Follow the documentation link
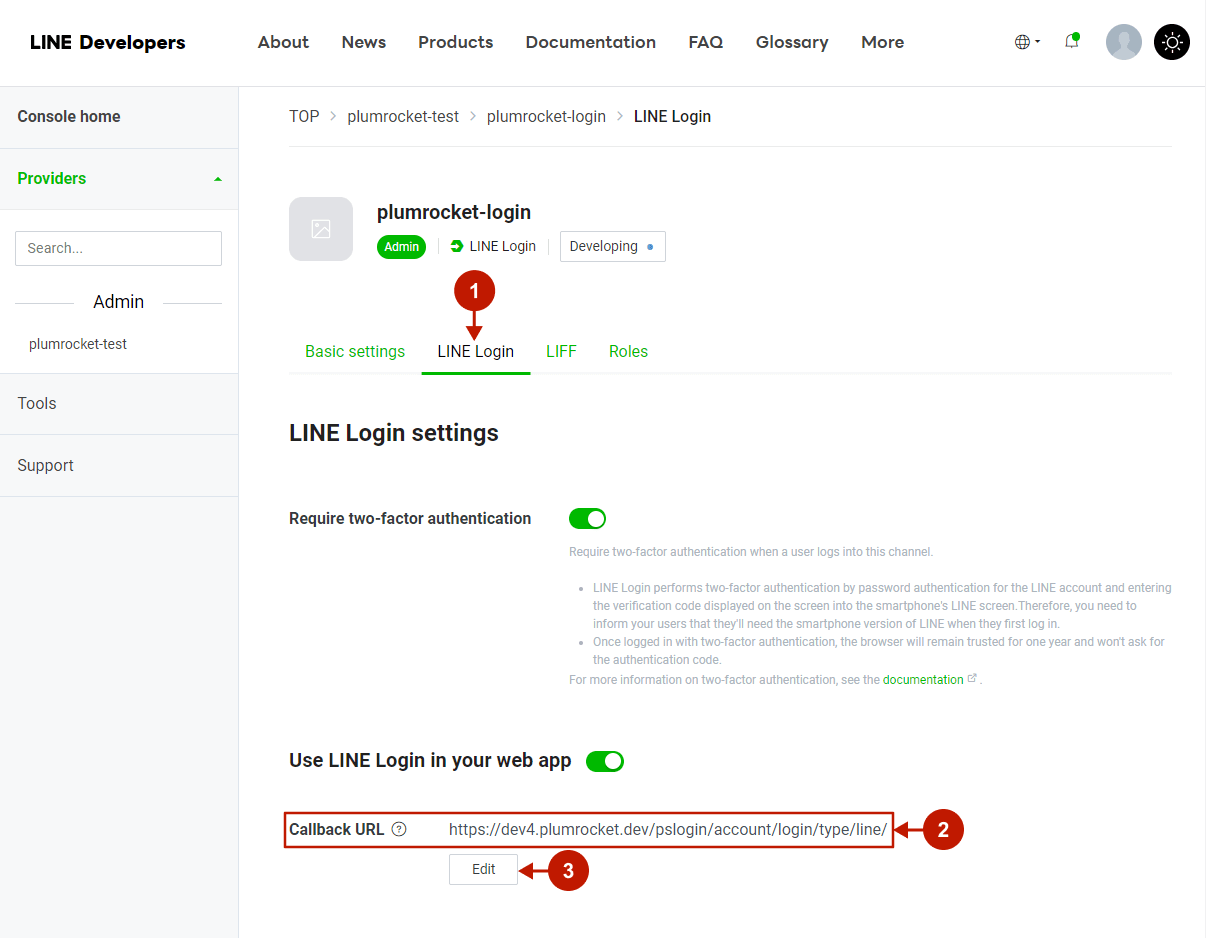This screenshot has height=938, width=1206. (x=923, y=679)
